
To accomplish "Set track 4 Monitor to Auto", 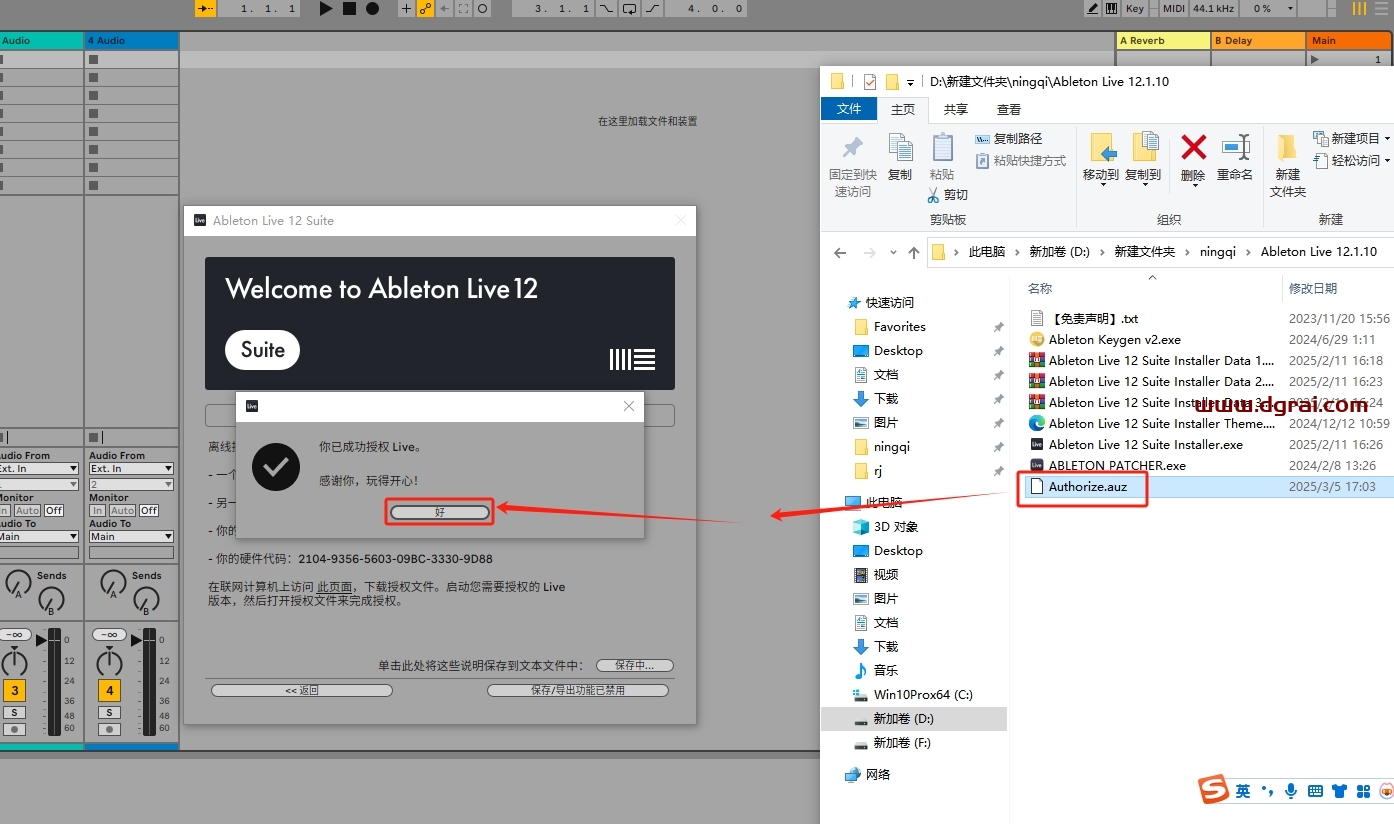I will 123,510.
